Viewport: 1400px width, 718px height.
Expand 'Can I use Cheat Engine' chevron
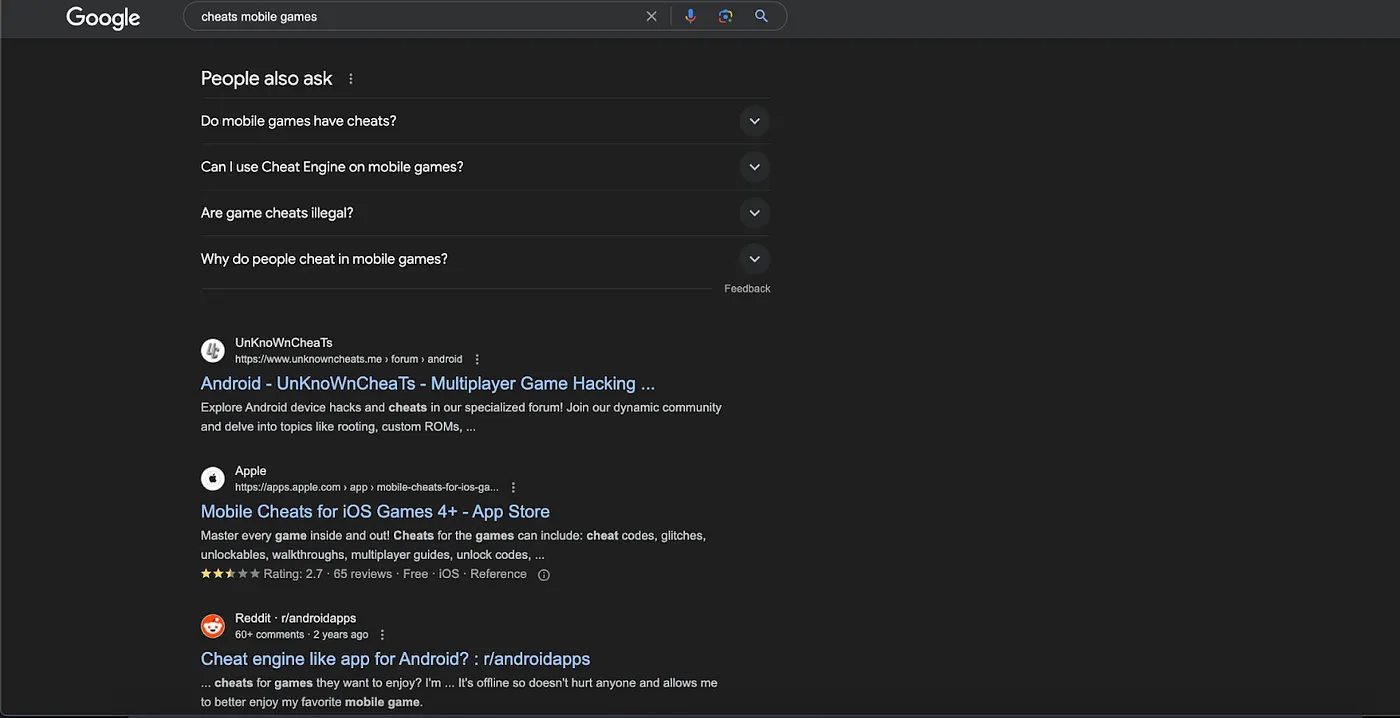tap(755, 167)
